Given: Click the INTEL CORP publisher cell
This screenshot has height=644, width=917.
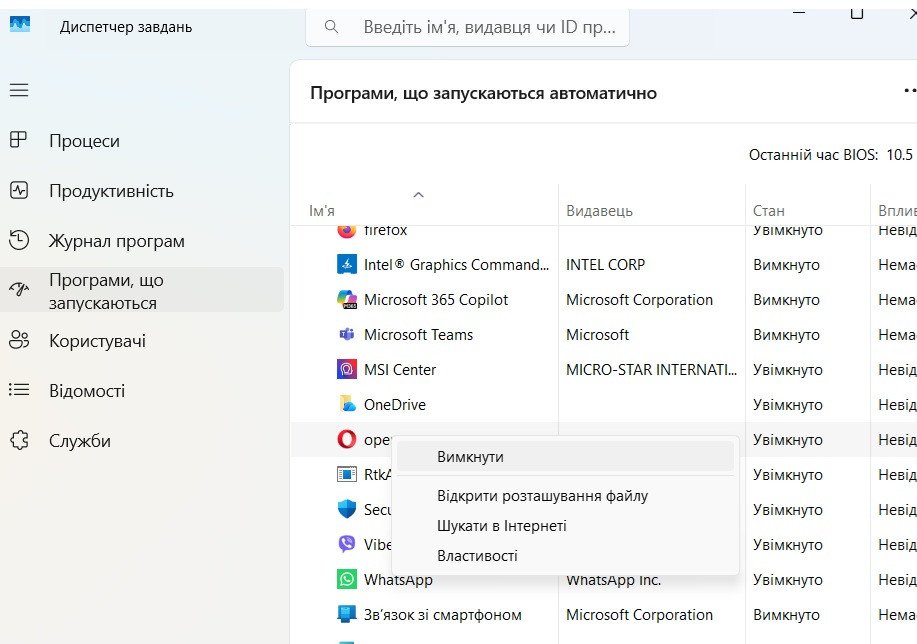Looking at the screenshot, I should pyautogui.click(x=605, y=264).
